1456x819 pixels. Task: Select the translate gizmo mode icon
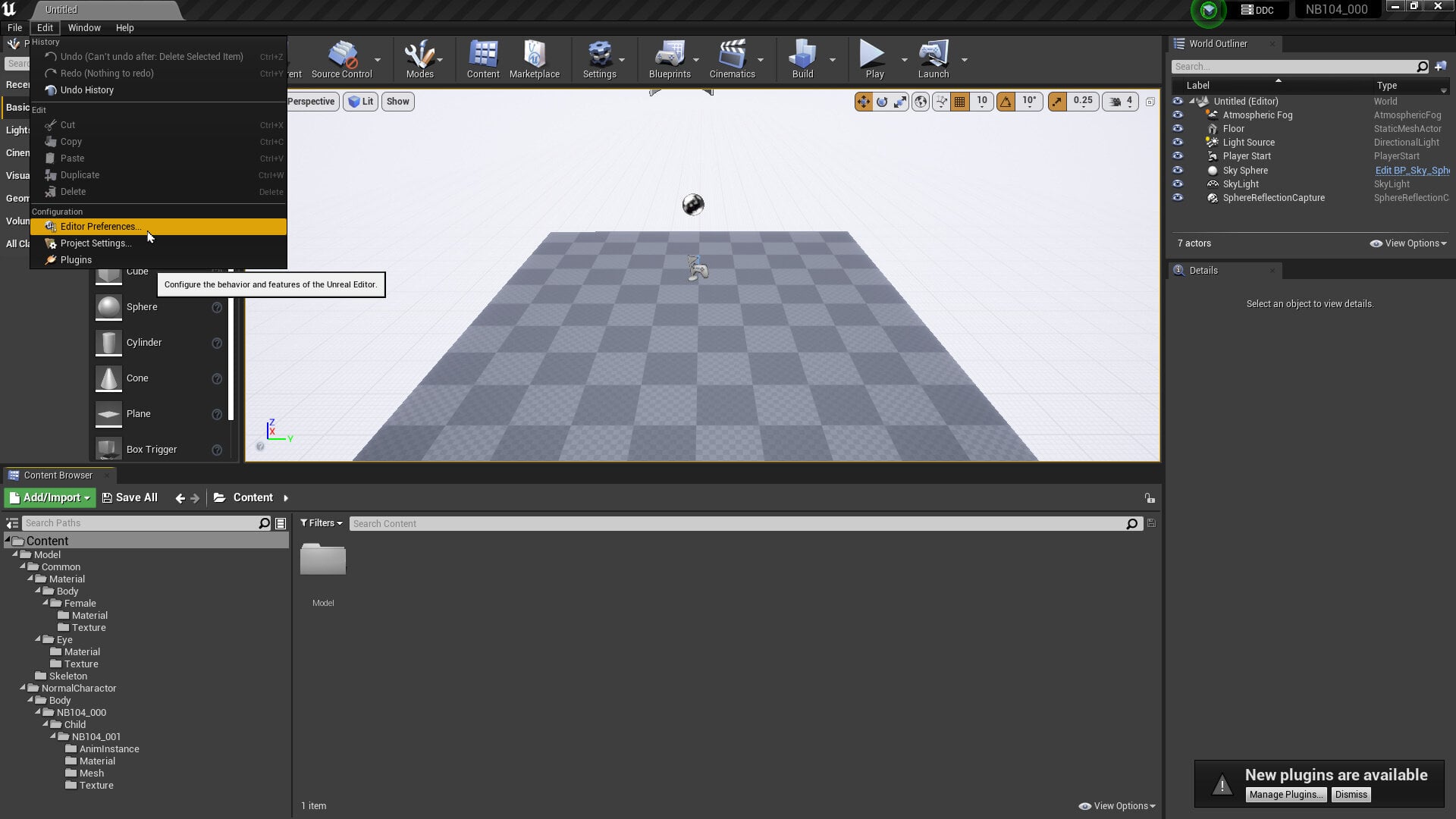864,102
